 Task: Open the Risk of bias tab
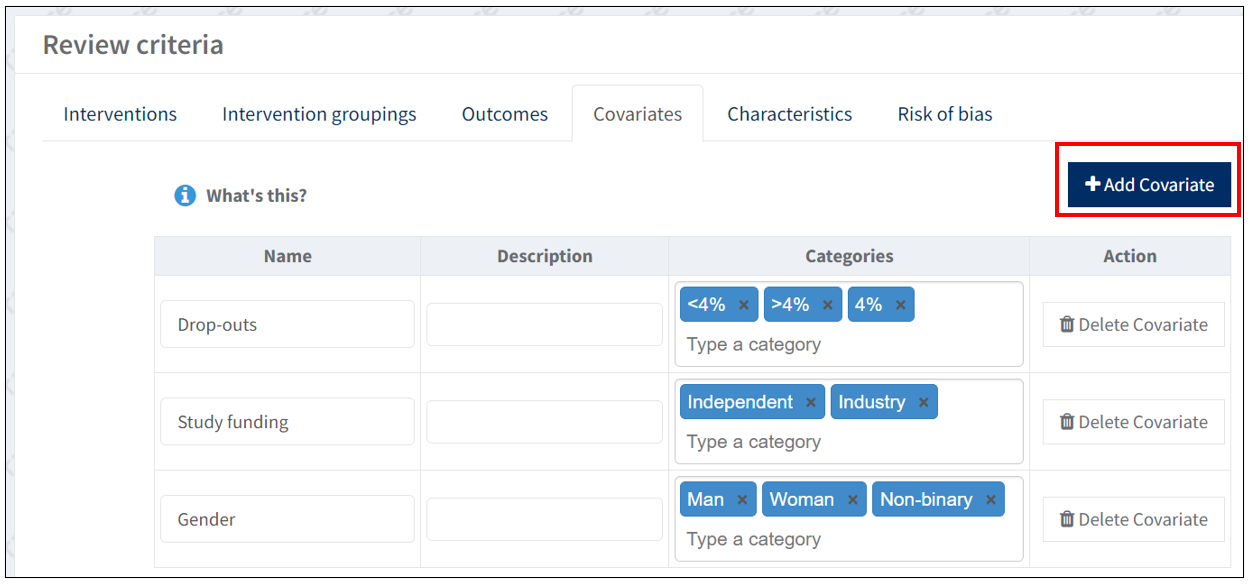944,114
